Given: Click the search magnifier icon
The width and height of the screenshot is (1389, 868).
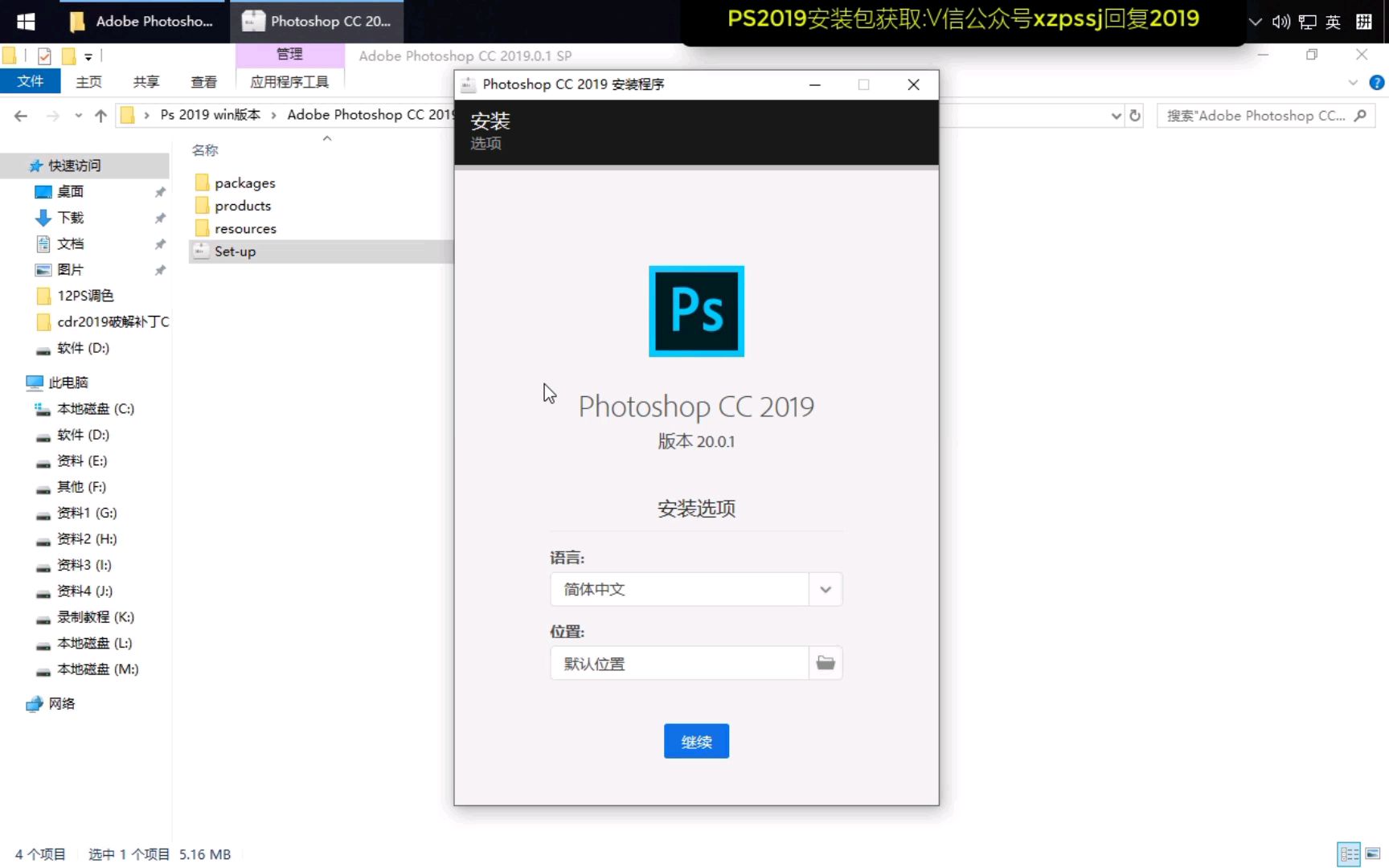Looking at the screenshot, I should click(1360, 116).
